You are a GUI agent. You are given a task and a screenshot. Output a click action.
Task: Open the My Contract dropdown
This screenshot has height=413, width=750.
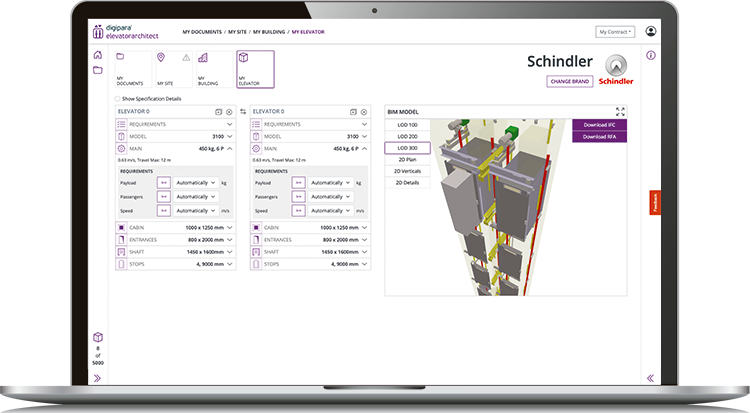[615, 32]
